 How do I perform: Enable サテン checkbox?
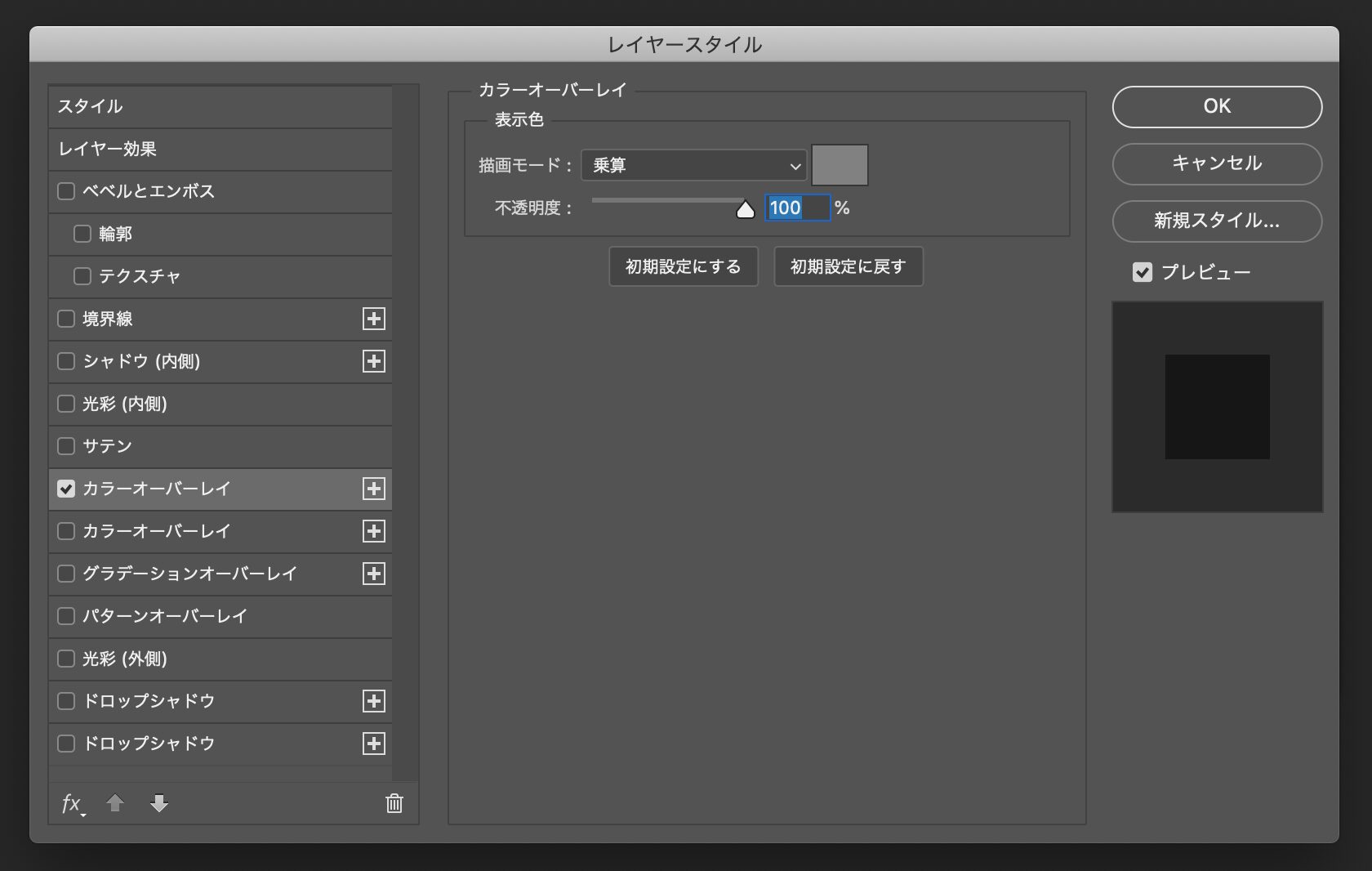(66, 446)
